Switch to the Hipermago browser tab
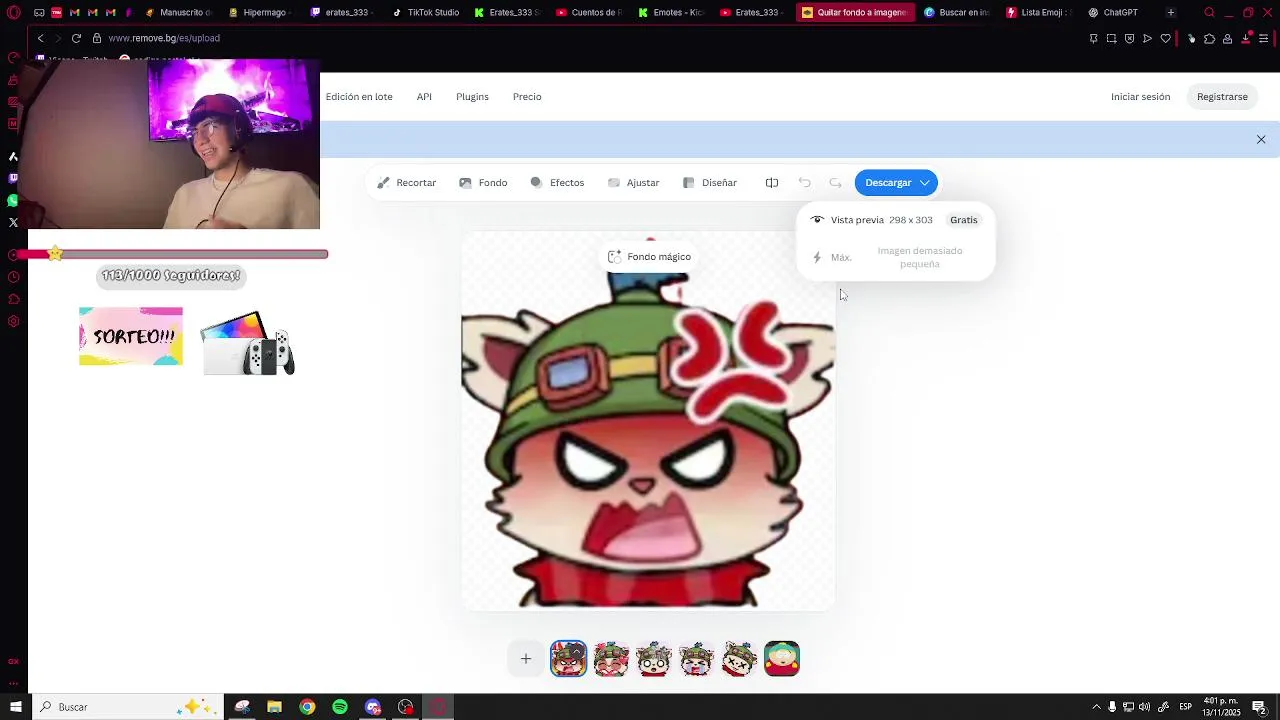The height and width of the screenshot is (720, 1280). tap(260, 13)
